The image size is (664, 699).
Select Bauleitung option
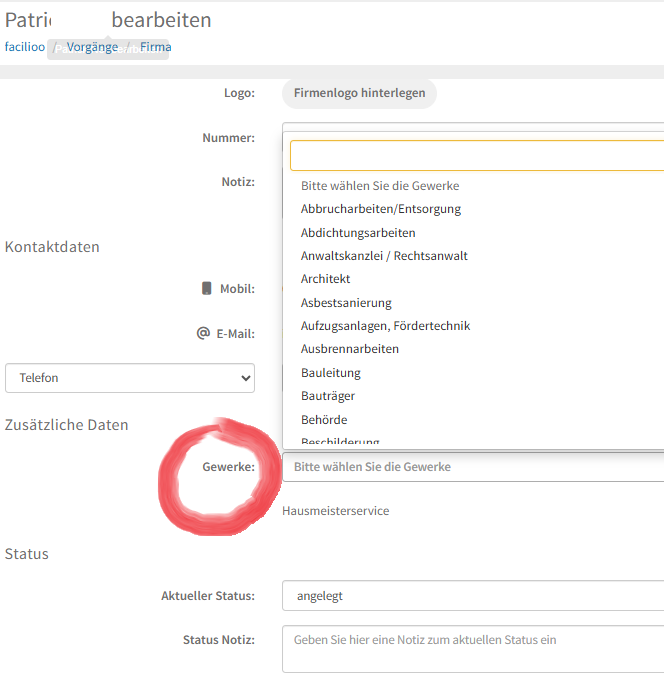pos(331,373)
